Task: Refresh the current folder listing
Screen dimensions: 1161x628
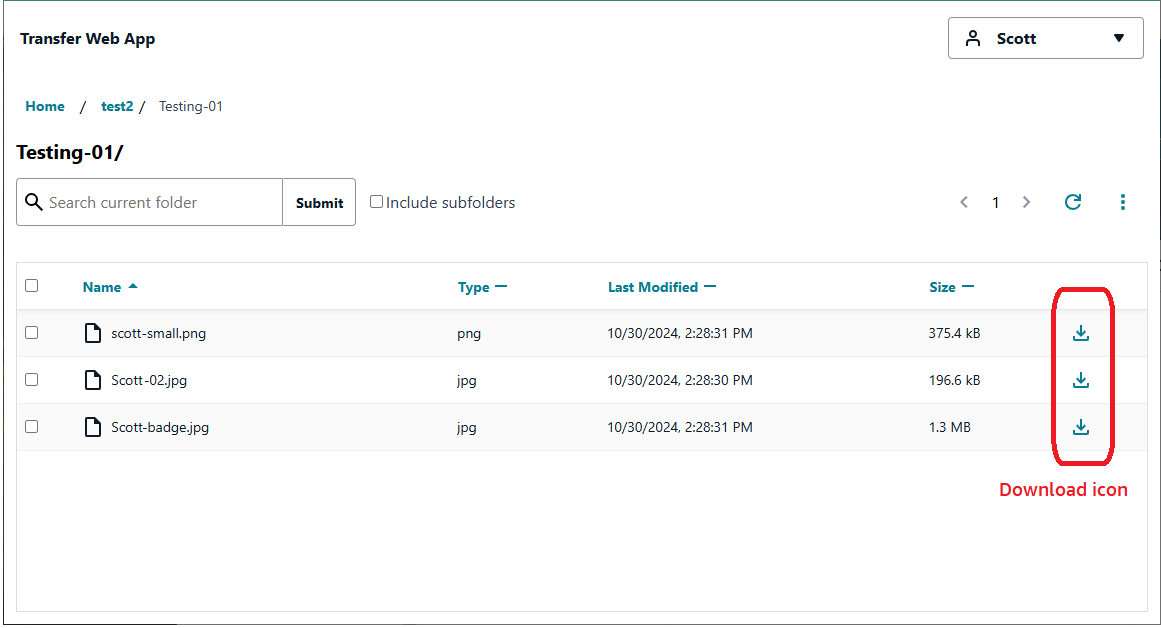Action: coord(1073,202)
